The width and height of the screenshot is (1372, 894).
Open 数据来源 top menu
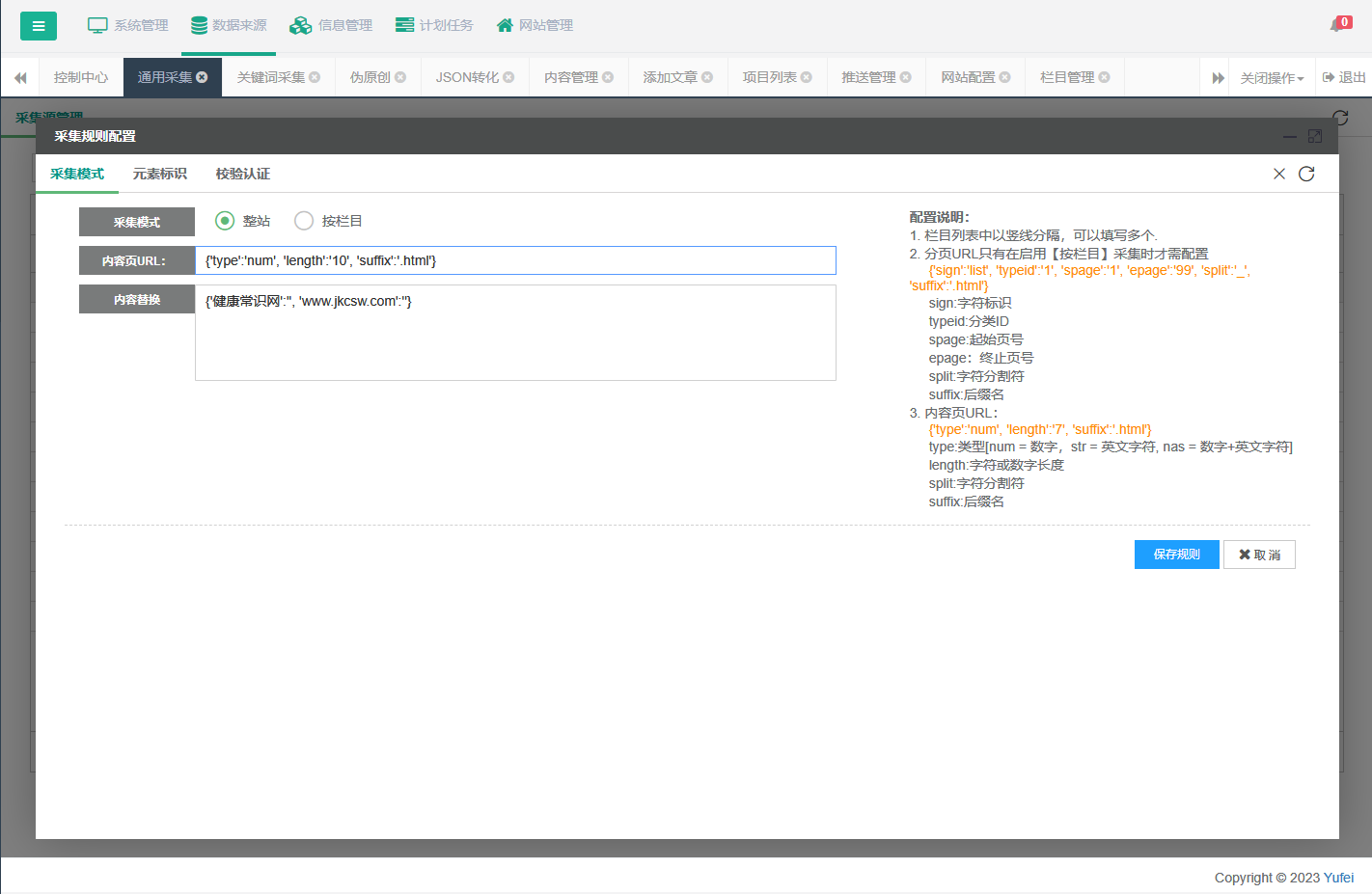pos(229,25)
